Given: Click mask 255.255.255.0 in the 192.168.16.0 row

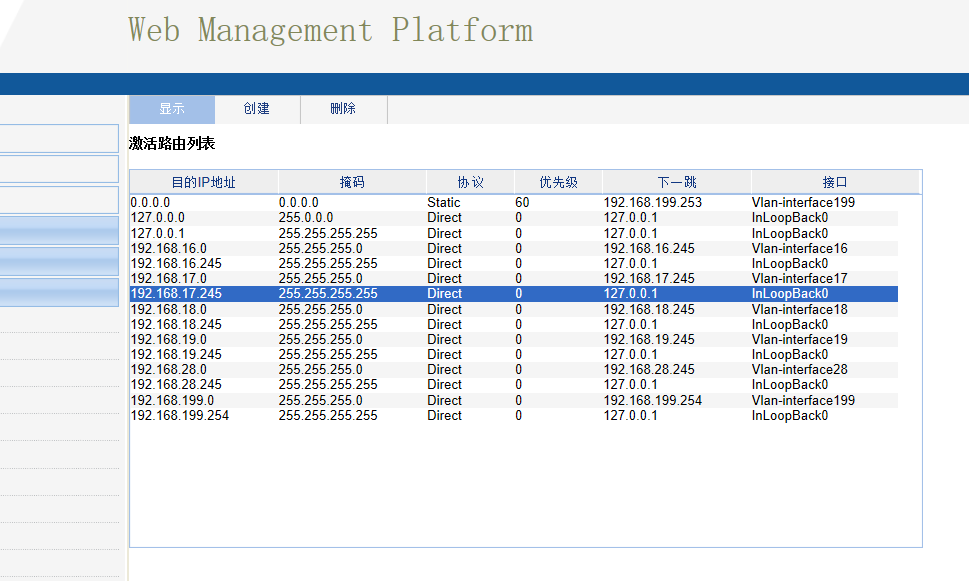Looking at the screenshot, I should [x=321, y=248].
